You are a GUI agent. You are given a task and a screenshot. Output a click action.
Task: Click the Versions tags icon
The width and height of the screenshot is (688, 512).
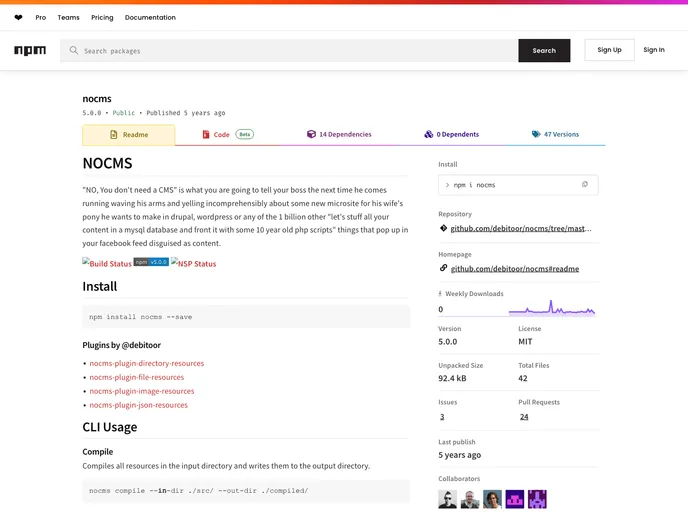pos(536,134)
